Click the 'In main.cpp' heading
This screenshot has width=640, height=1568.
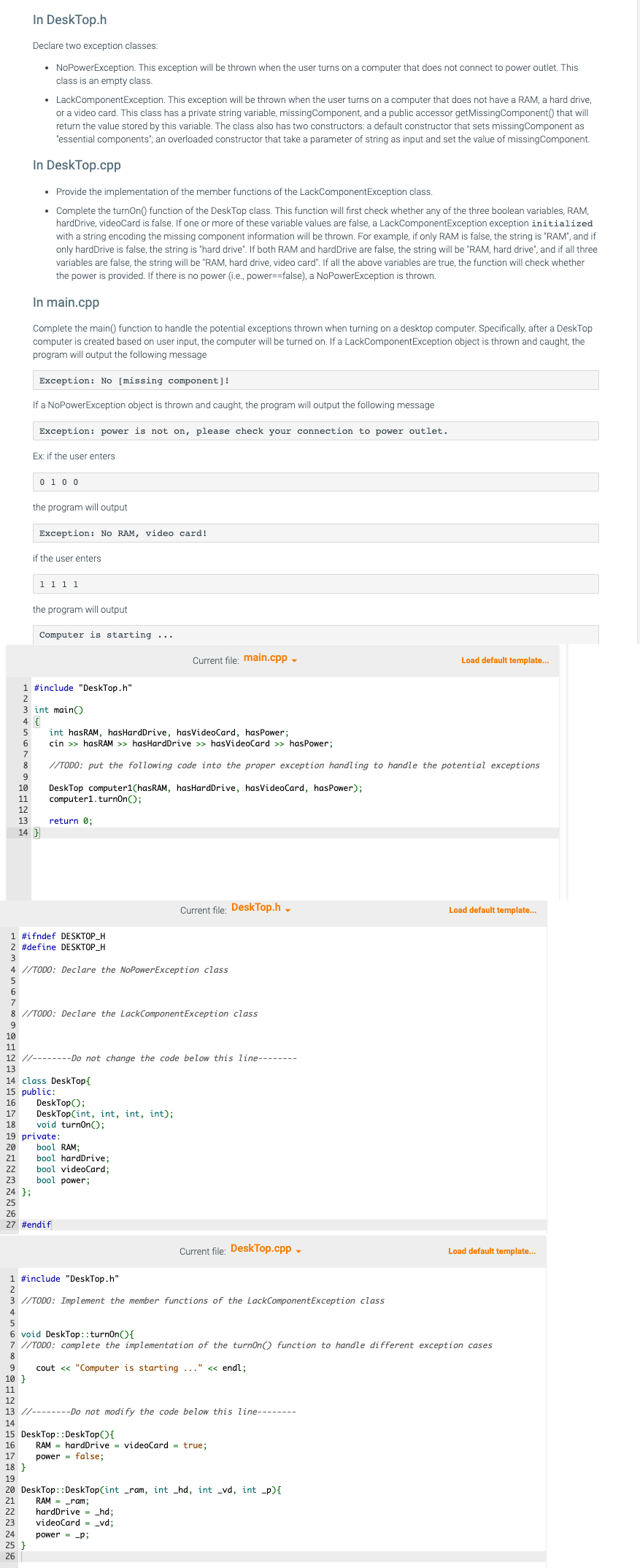[66, 302]
